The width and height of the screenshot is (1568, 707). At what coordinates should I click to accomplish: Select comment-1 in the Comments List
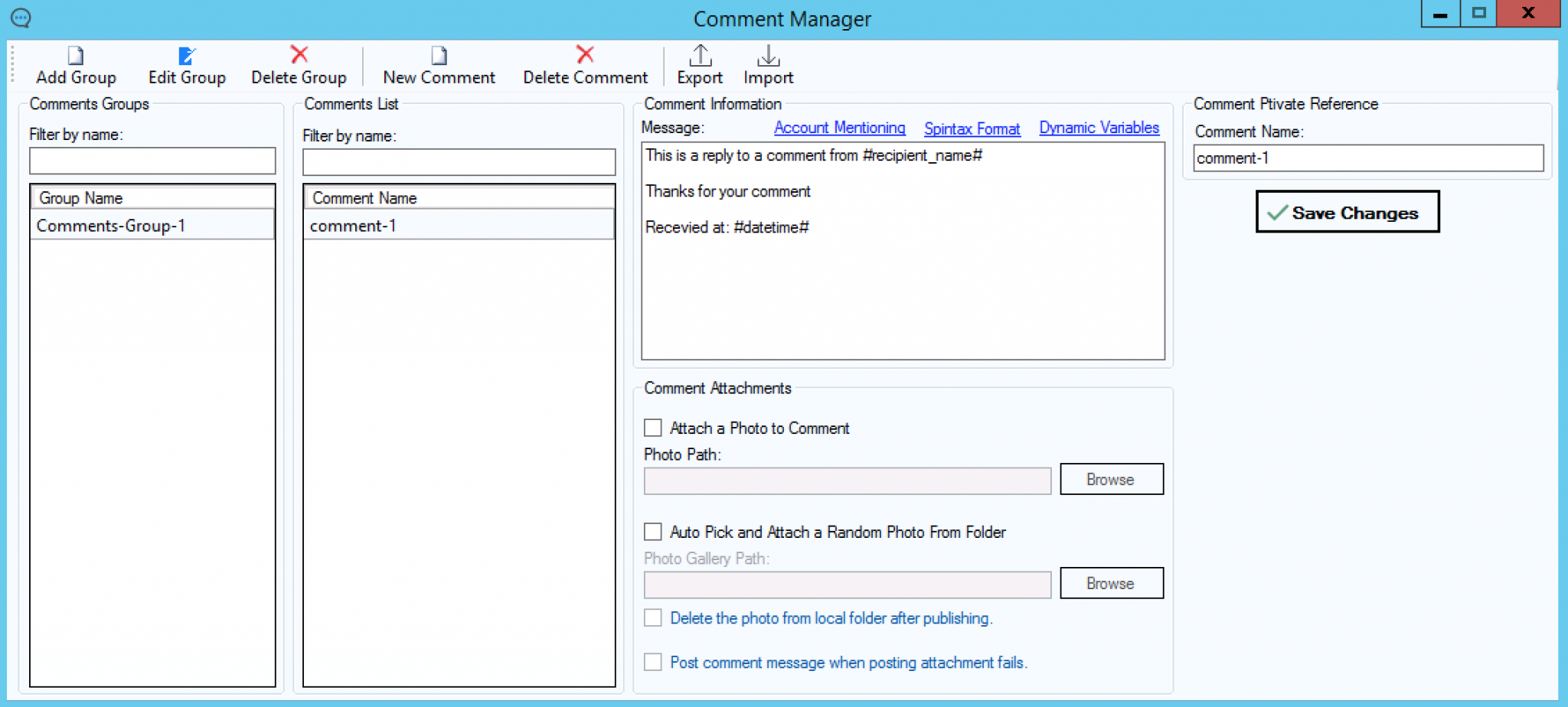click(x=353, y=226)
